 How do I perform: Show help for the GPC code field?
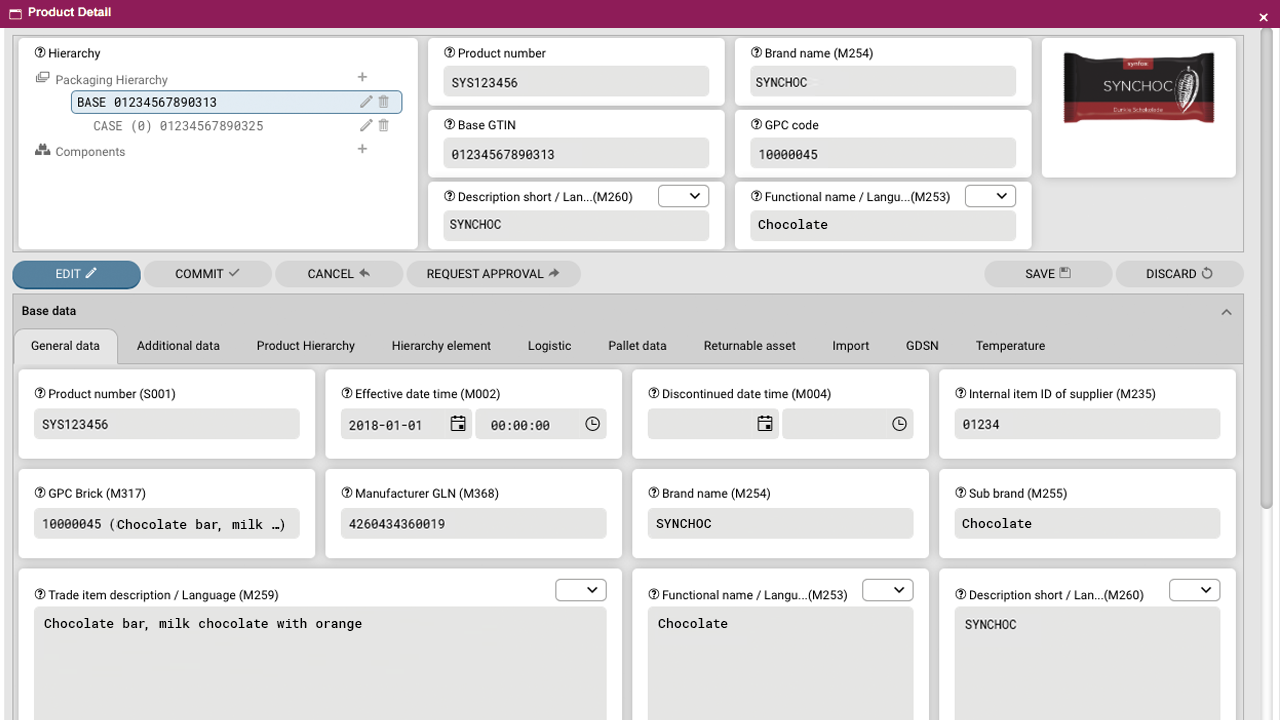757,125
